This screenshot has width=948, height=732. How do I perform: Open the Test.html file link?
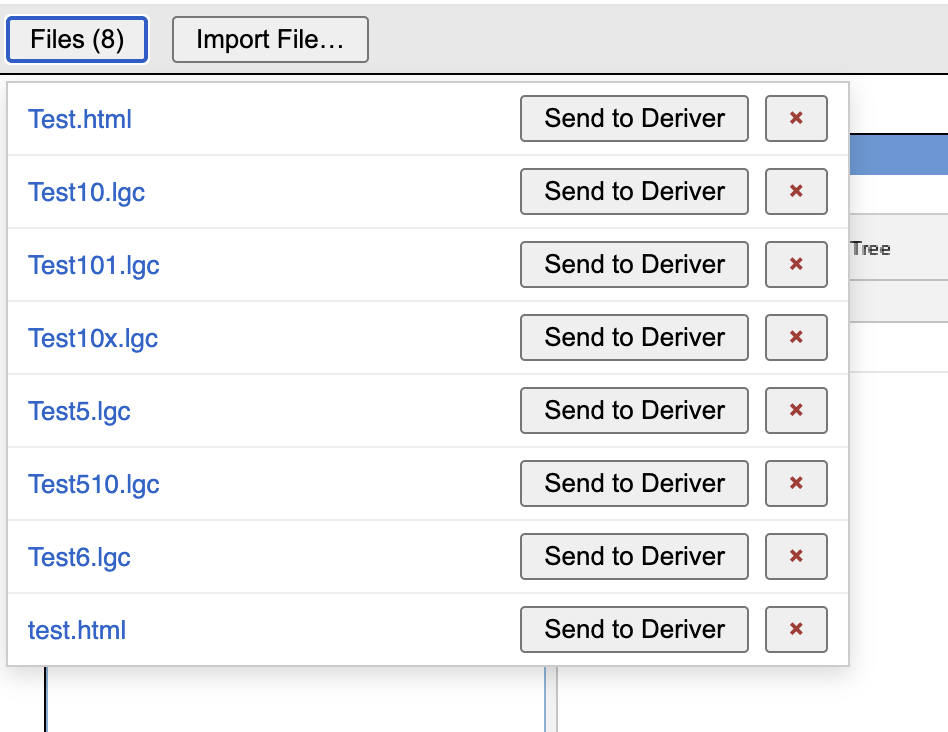pyautogui.click(x=80, y=119)
